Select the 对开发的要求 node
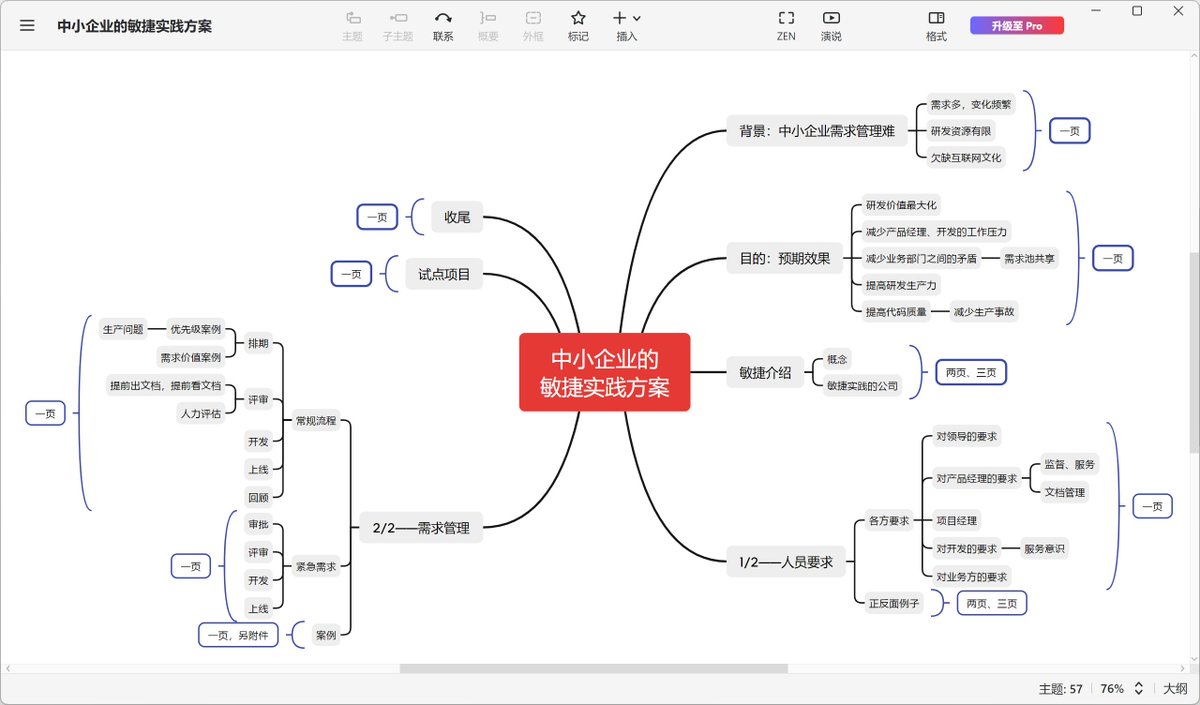 (966, 548)
